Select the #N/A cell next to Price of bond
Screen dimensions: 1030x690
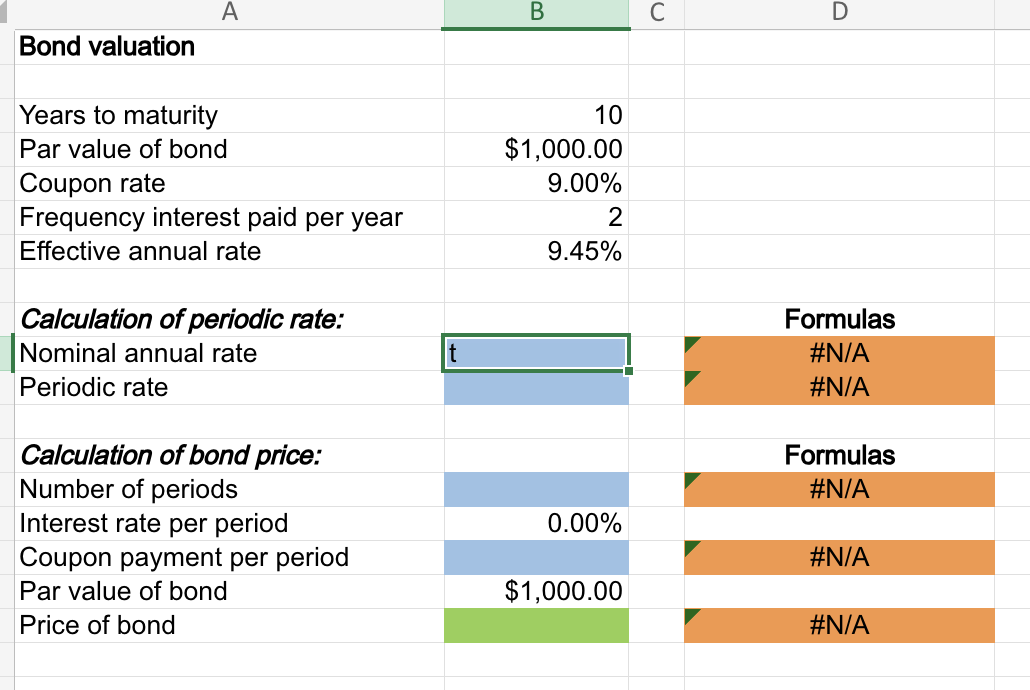click(x=839, y=625)
